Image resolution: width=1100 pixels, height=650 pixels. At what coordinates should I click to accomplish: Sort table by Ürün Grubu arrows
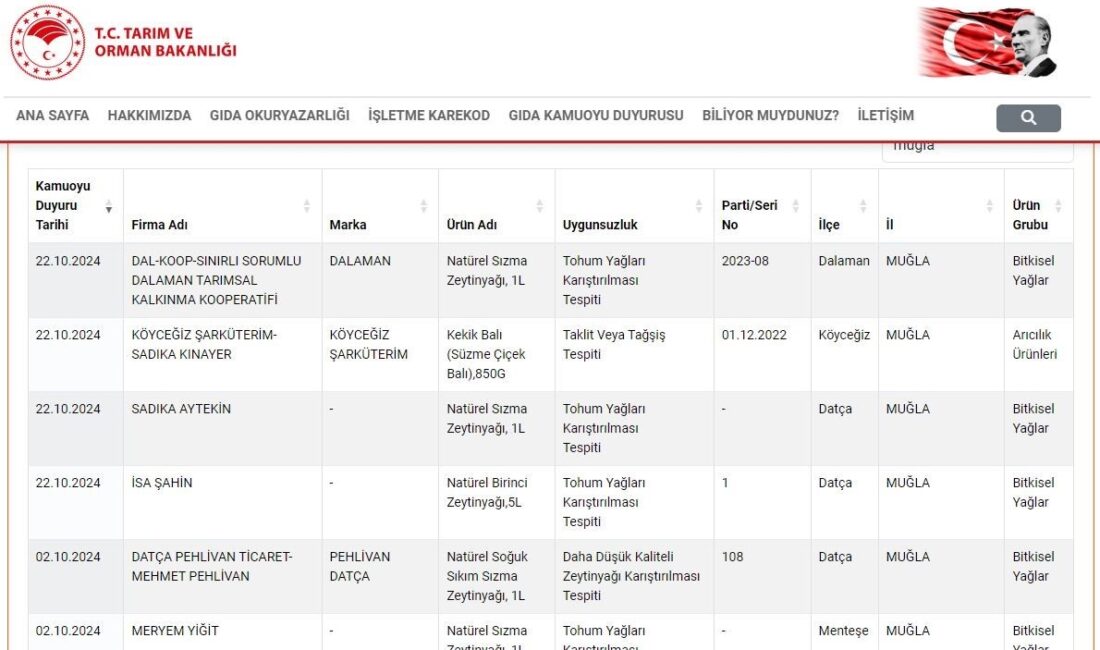pos(1058,206)
